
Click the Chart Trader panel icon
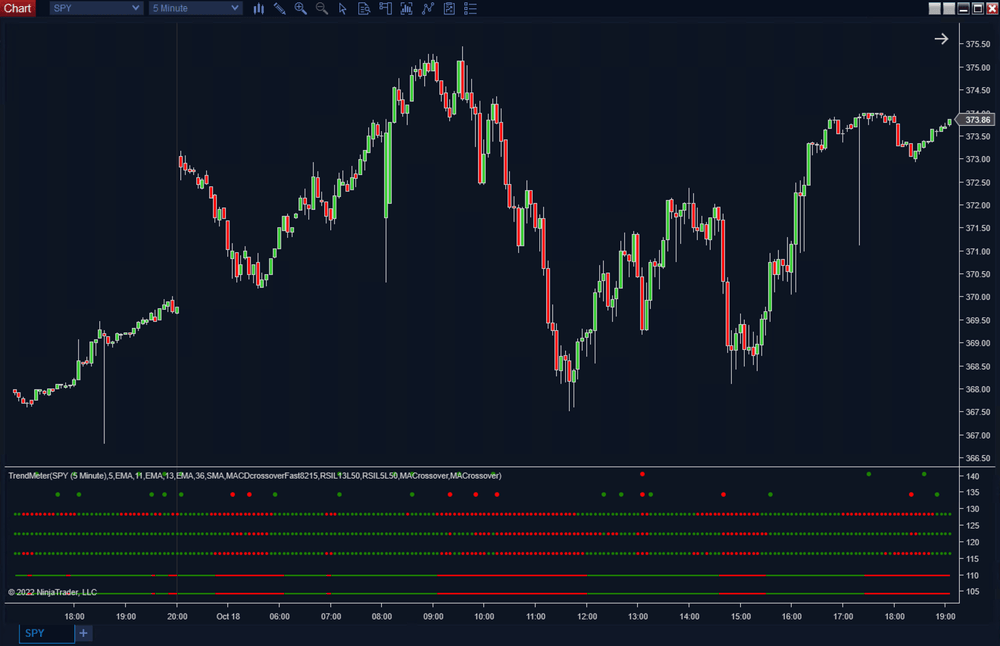click(x=385, y=8)
